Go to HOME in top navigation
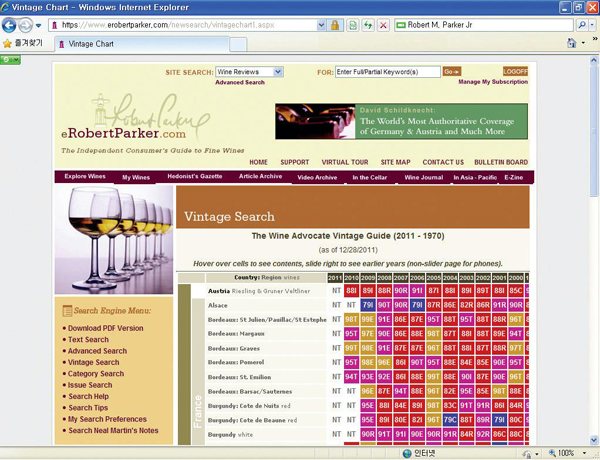The width and height of the screenshot is (600, 460). coord(258,162)
